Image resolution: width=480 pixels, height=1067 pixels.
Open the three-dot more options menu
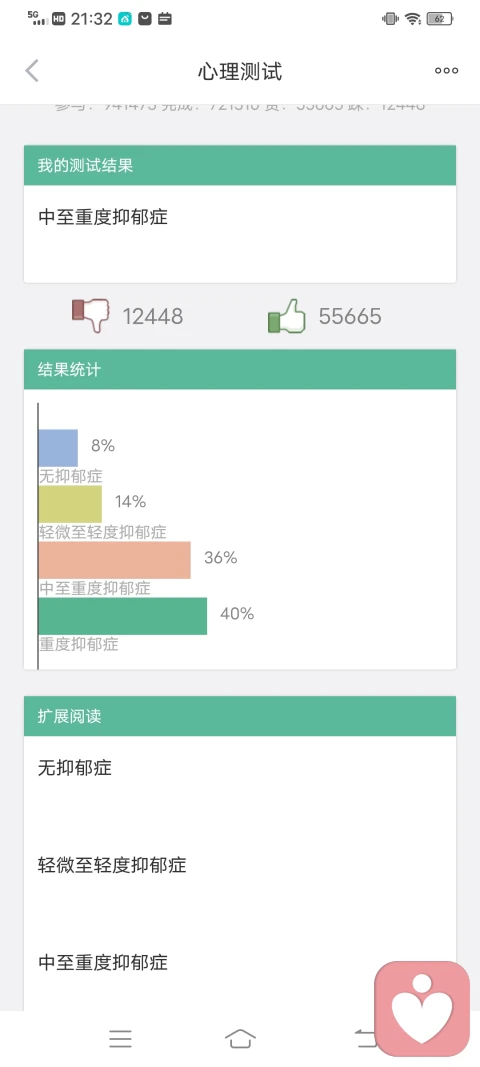pyautogui.click(x=447, y=71)
